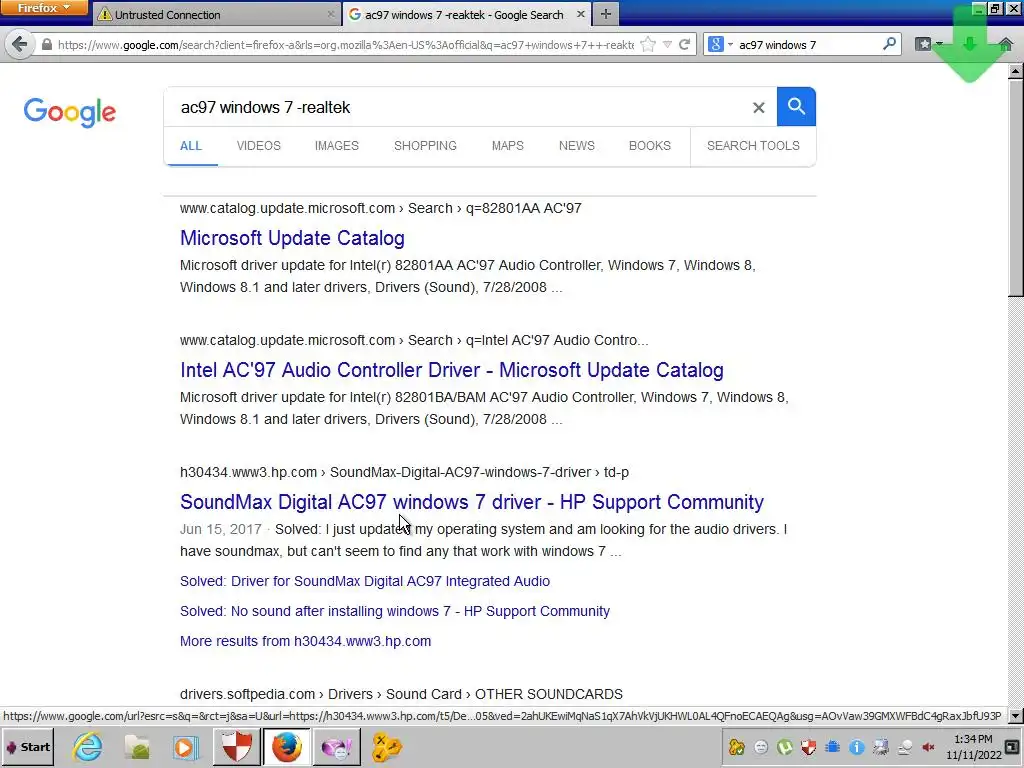Switch to the Untrusted Connection tab
This screenshot has height=768, width=1024.
click(x=217, y=14)
